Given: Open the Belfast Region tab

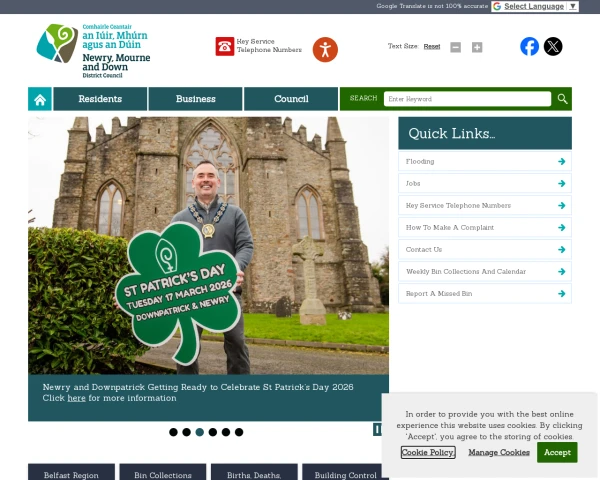Looking at the screenshot, I should coord(71,472).
